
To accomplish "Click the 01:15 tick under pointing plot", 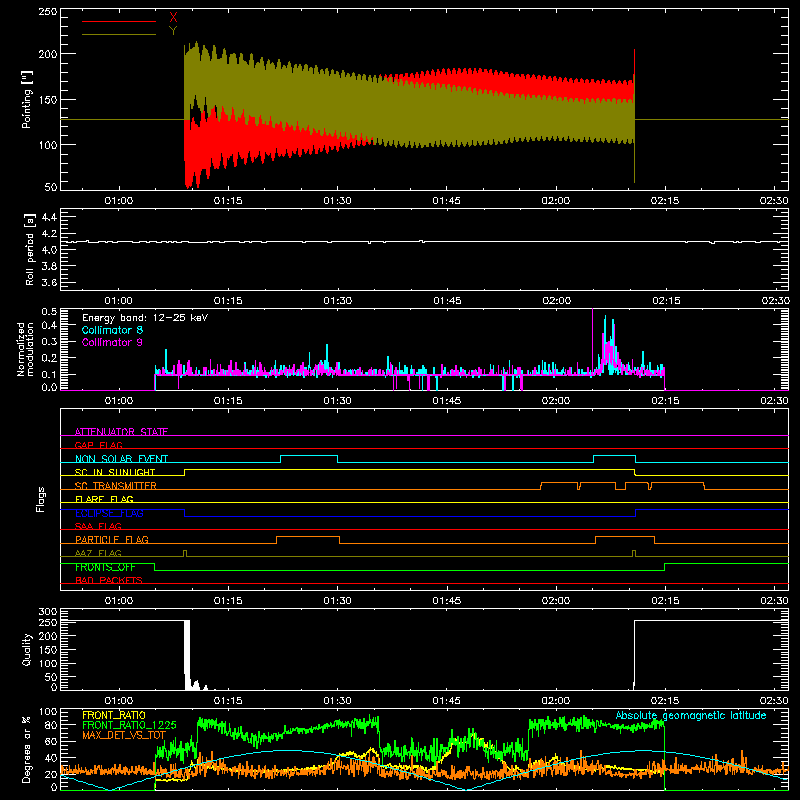I will pos(228,201).
